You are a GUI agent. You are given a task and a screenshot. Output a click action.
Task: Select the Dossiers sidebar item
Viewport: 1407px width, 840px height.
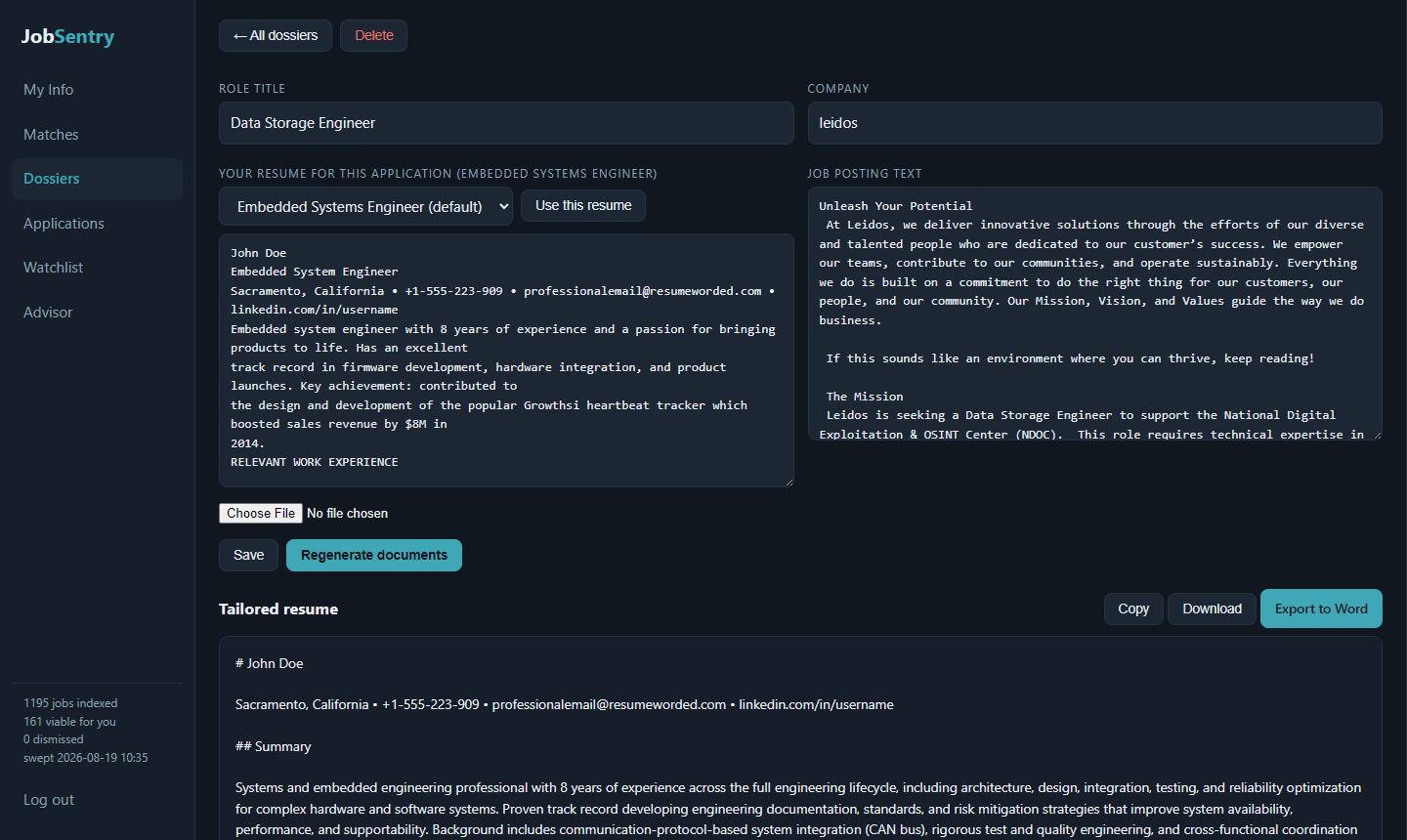[x=97, y=179]
